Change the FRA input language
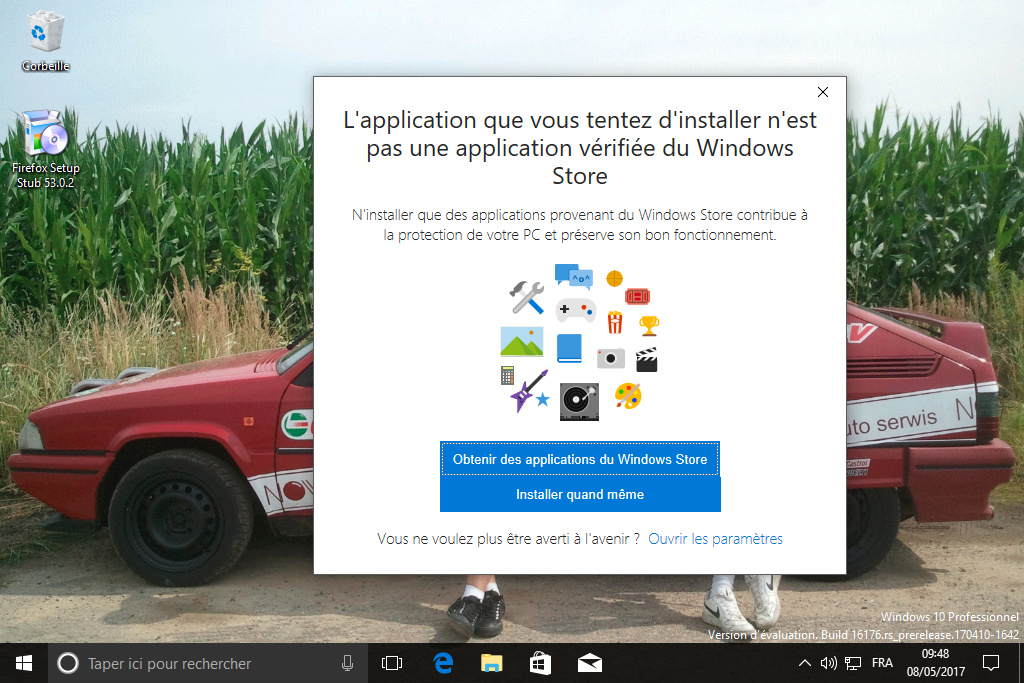 click(882, 663)
